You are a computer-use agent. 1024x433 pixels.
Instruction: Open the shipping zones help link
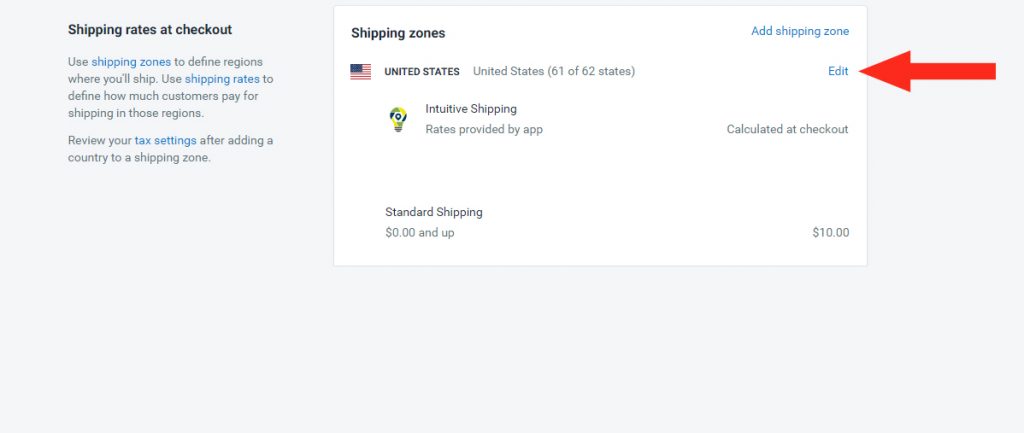point(131,62)
